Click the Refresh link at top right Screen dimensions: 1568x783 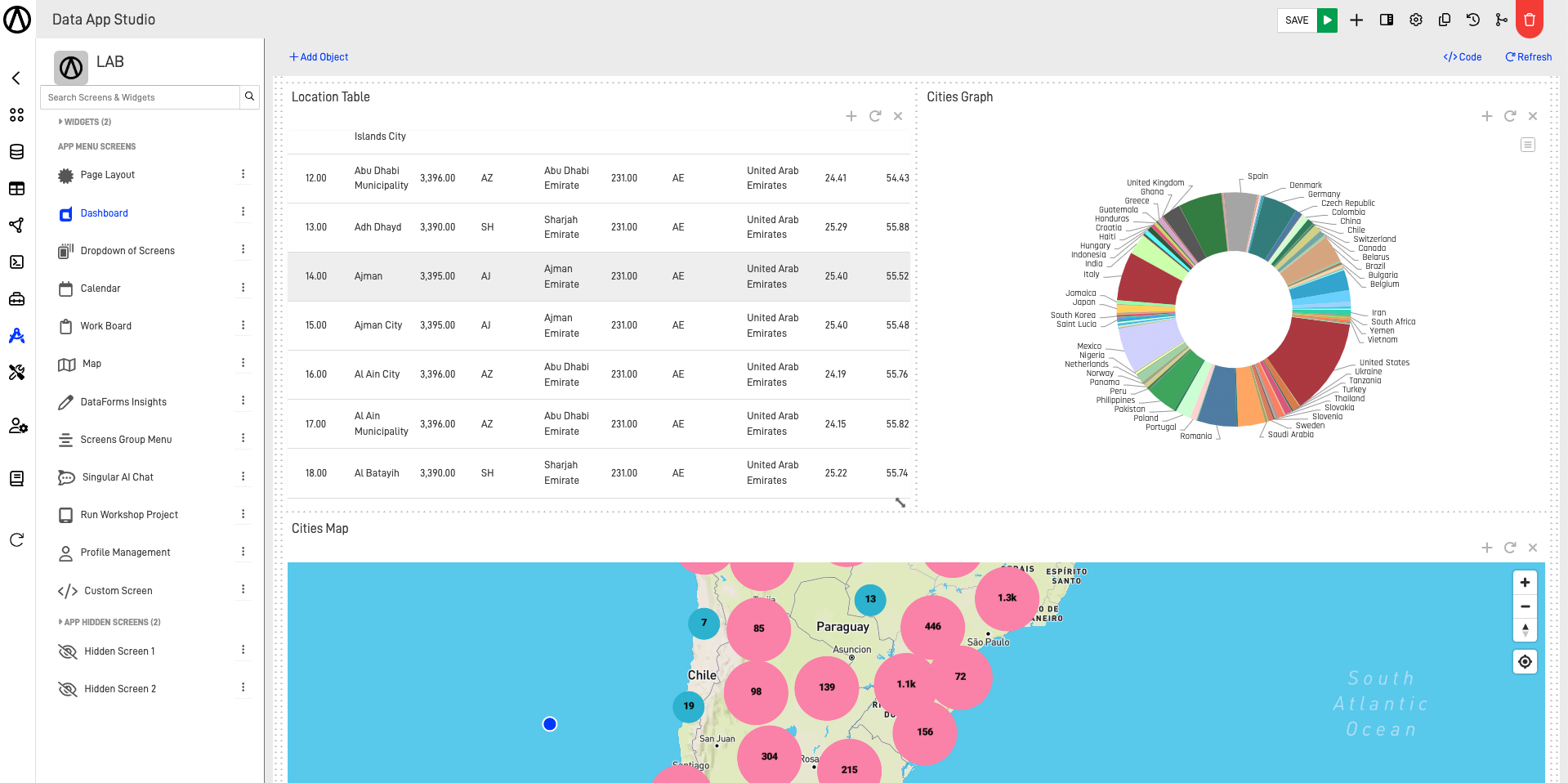click(x=1529, y=57)
